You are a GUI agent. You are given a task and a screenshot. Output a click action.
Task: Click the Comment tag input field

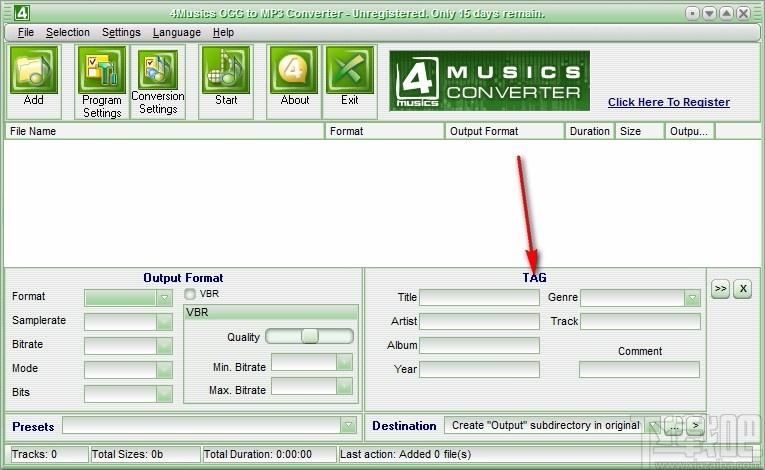point(639,369)
